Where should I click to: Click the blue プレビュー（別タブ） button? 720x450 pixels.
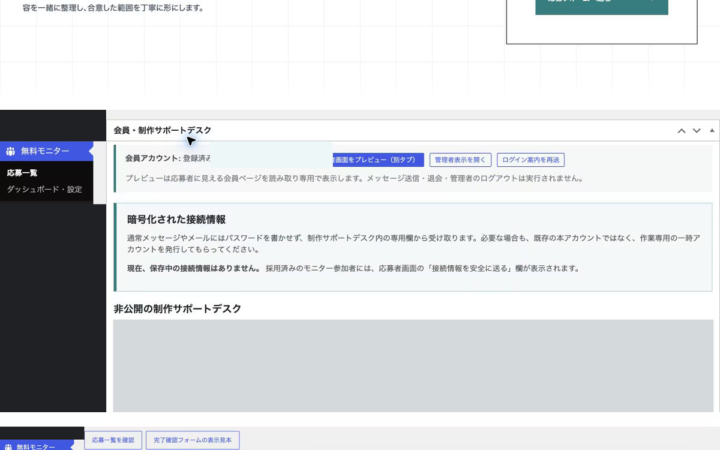[x=378, y=160]
